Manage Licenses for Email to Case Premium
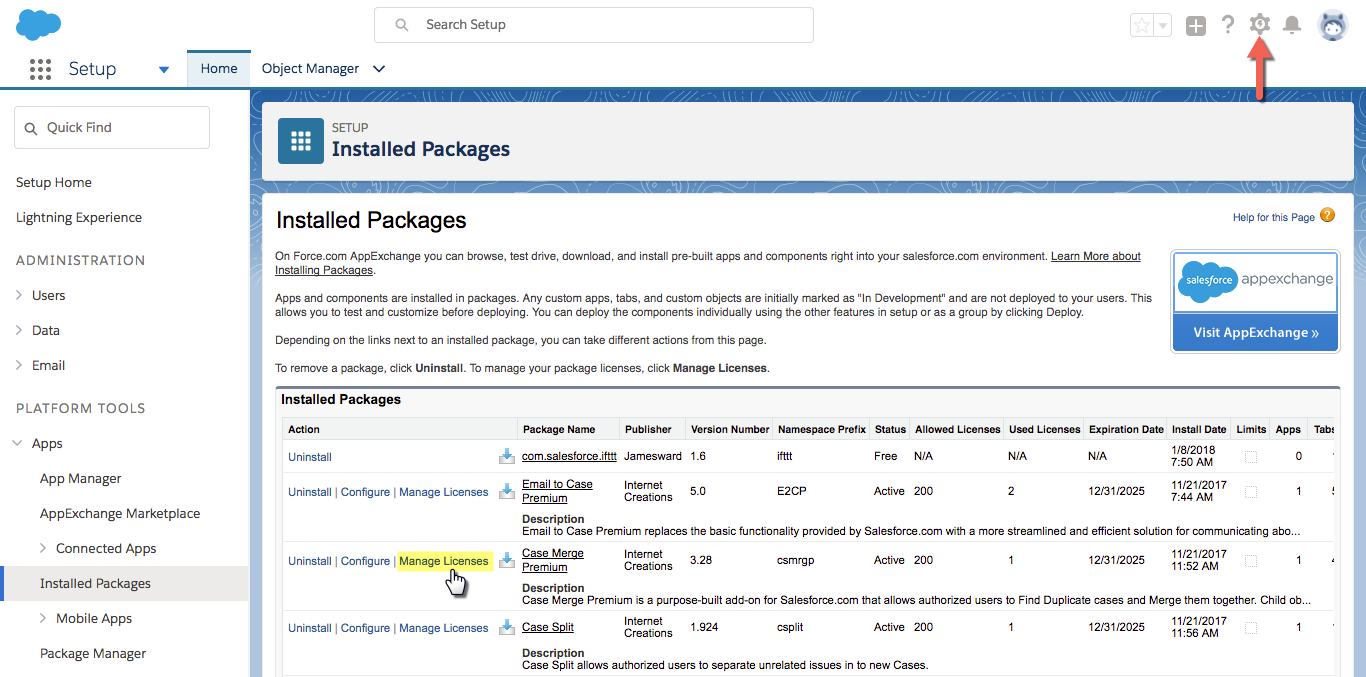 (x=444, y=491)
